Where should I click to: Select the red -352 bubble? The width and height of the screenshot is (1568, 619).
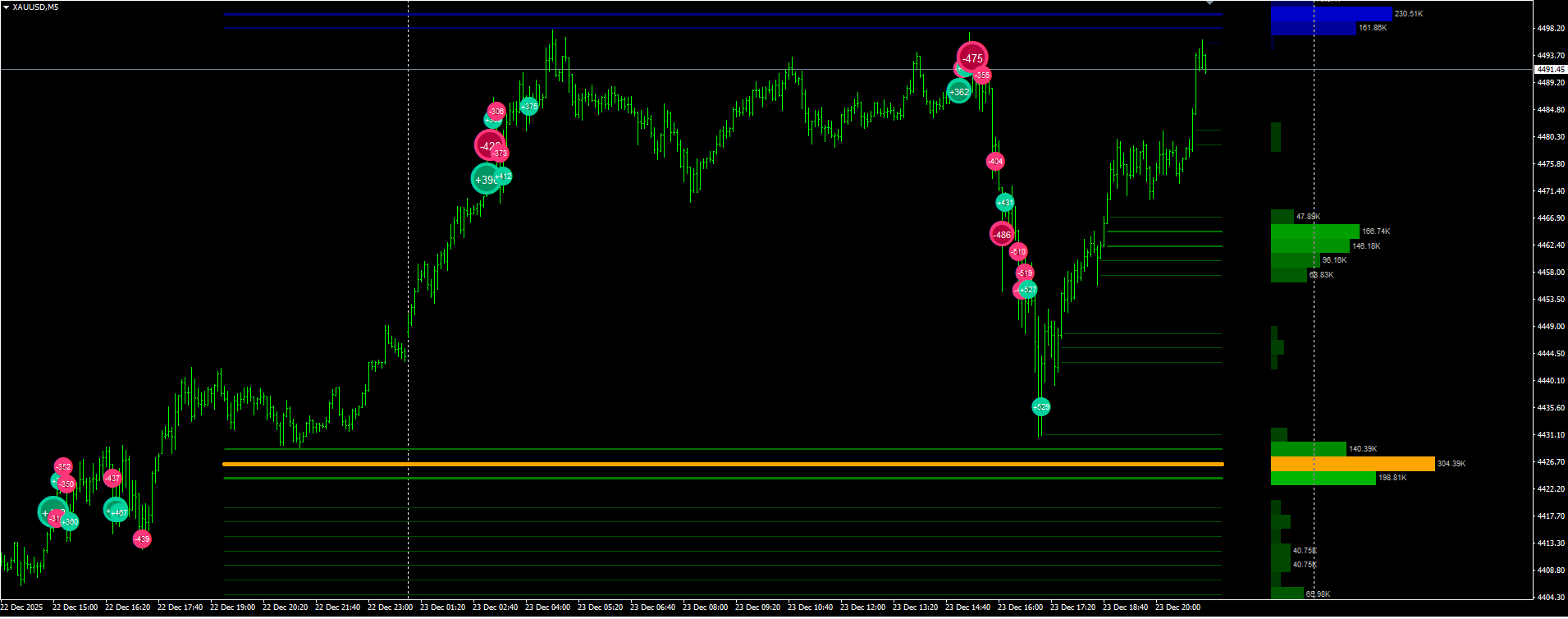pyautogui.click(x=63, y=467)
